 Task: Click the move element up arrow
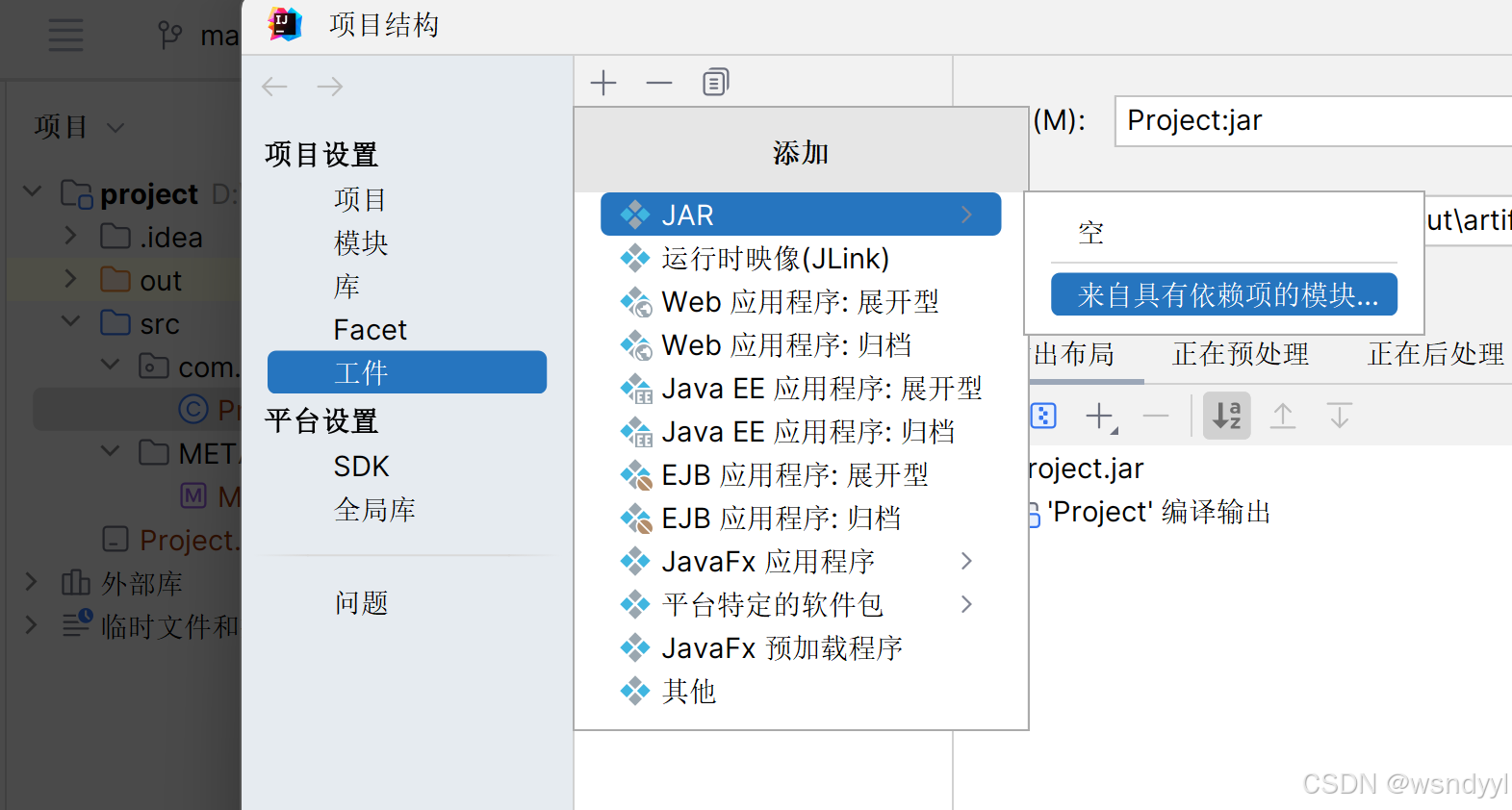[x=1283, y=416]
